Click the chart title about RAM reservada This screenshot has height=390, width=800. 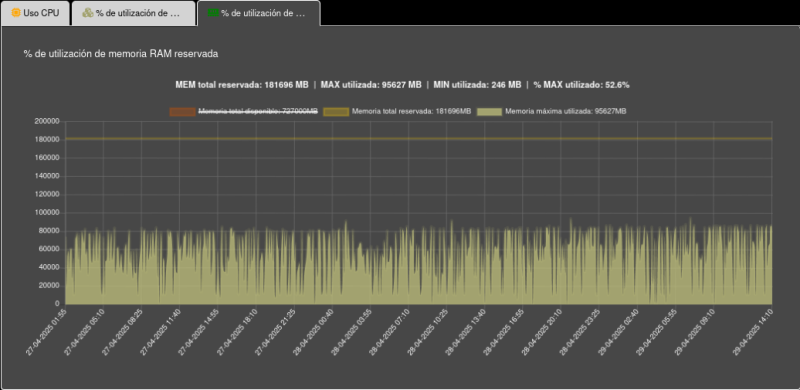[121, 54]
